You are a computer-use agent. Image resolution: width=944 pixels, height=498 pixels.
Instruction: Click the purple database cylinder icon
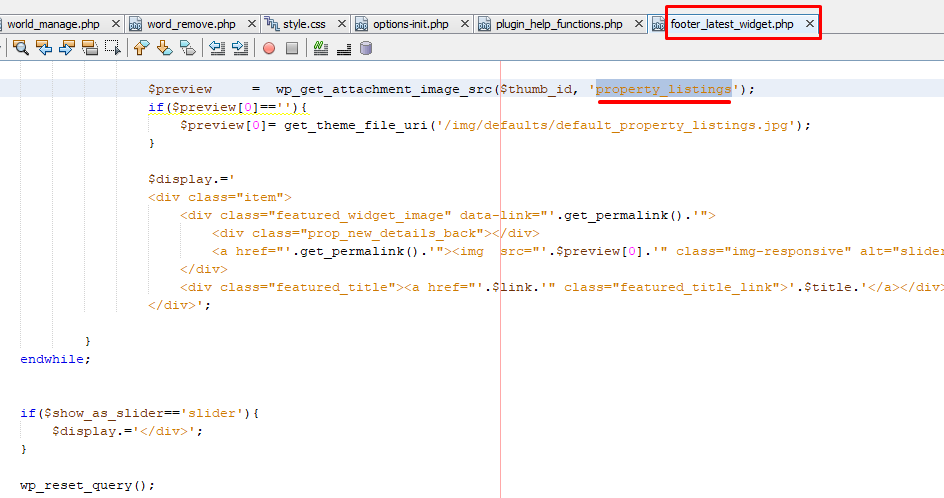click(x=366, y=48)
